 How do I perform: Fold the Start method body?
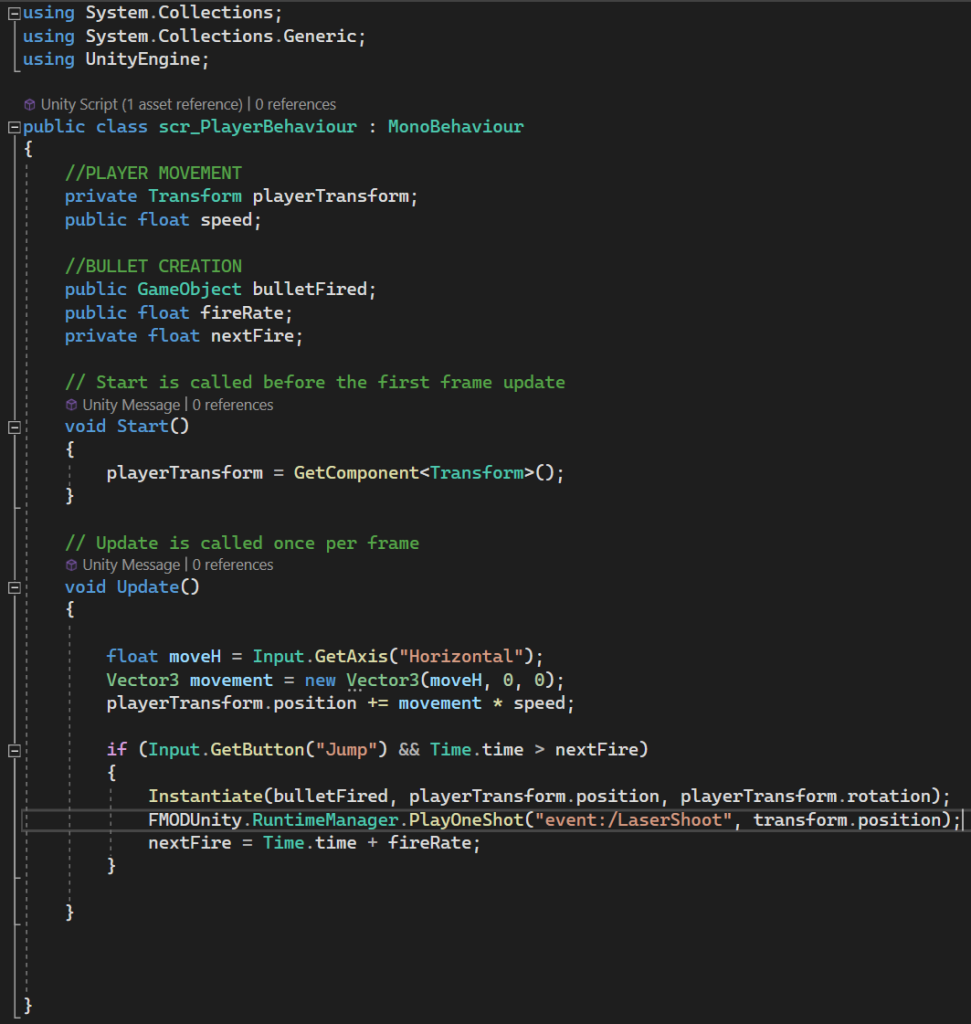tap(13, 427)
